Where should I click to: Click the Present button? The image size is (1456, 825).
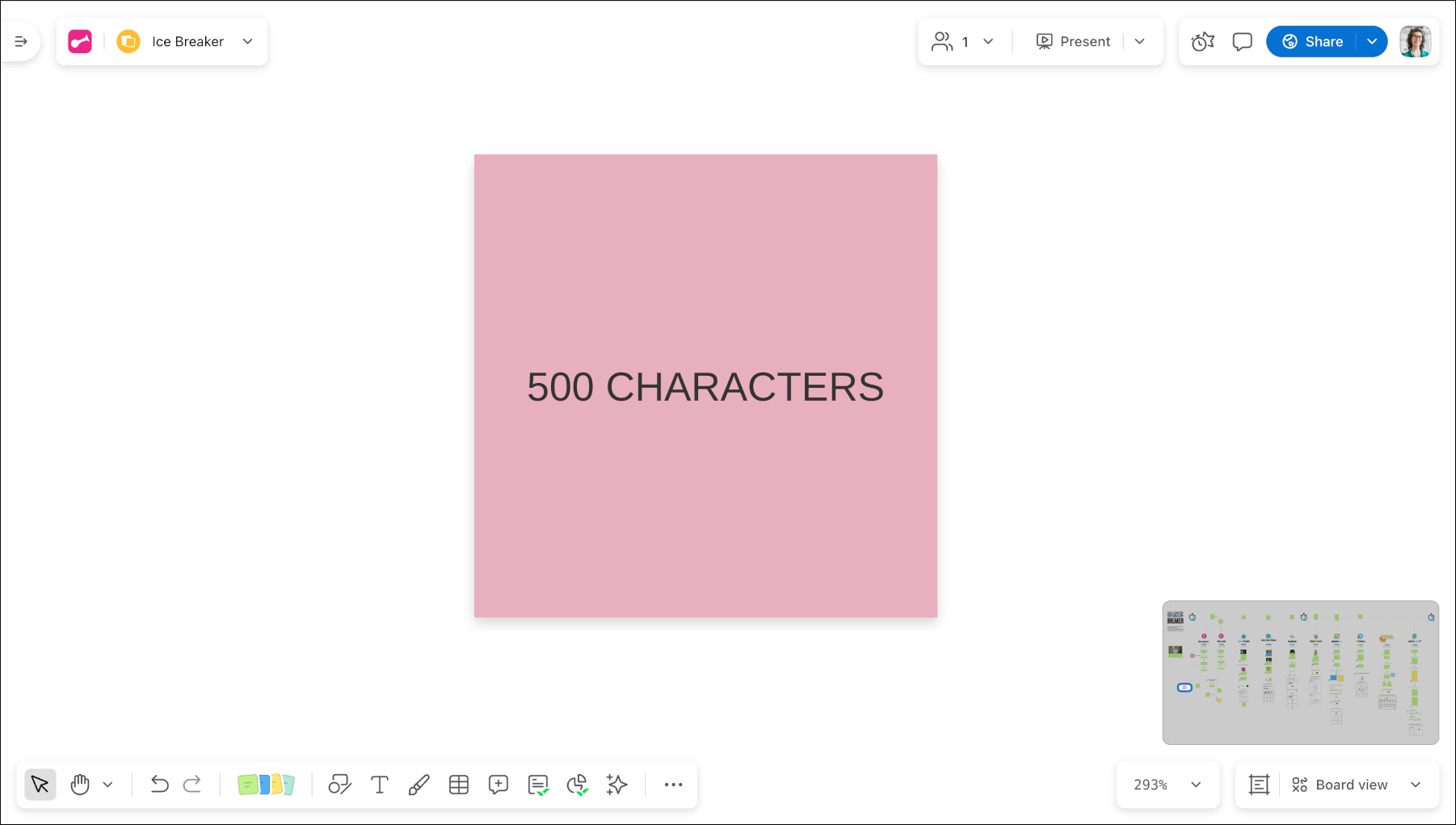(x=1073, y=41)
